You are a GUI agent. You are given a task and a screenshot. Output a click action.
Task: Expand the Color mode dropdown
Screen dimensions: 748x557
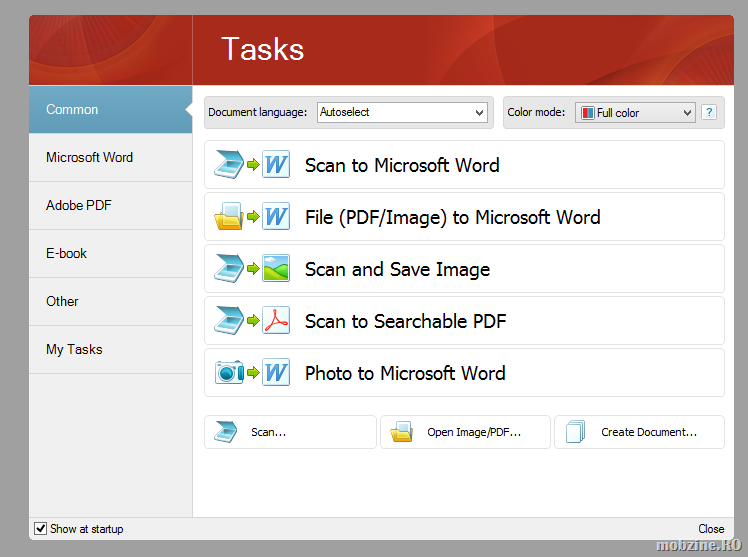[687, 113]
